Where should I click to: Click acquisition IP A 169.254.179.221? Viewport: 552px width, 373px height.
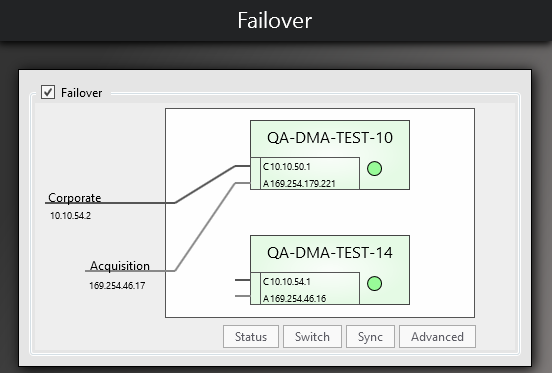pos(299,184)
